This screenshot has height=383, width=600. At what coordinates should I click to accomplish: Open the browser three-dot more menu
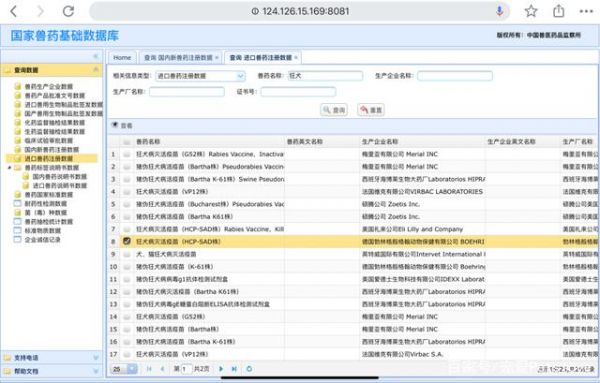[x=586, y=11]
